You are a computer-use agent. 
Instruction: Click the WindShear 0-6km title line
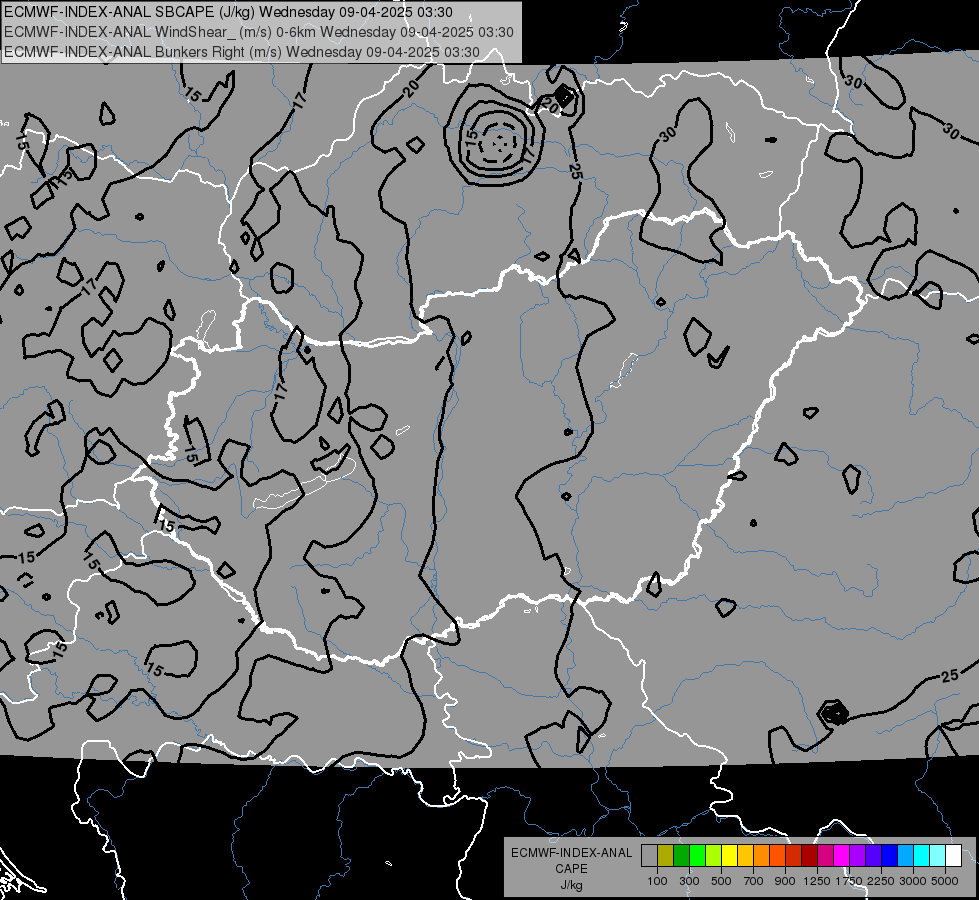coord(258,32)
